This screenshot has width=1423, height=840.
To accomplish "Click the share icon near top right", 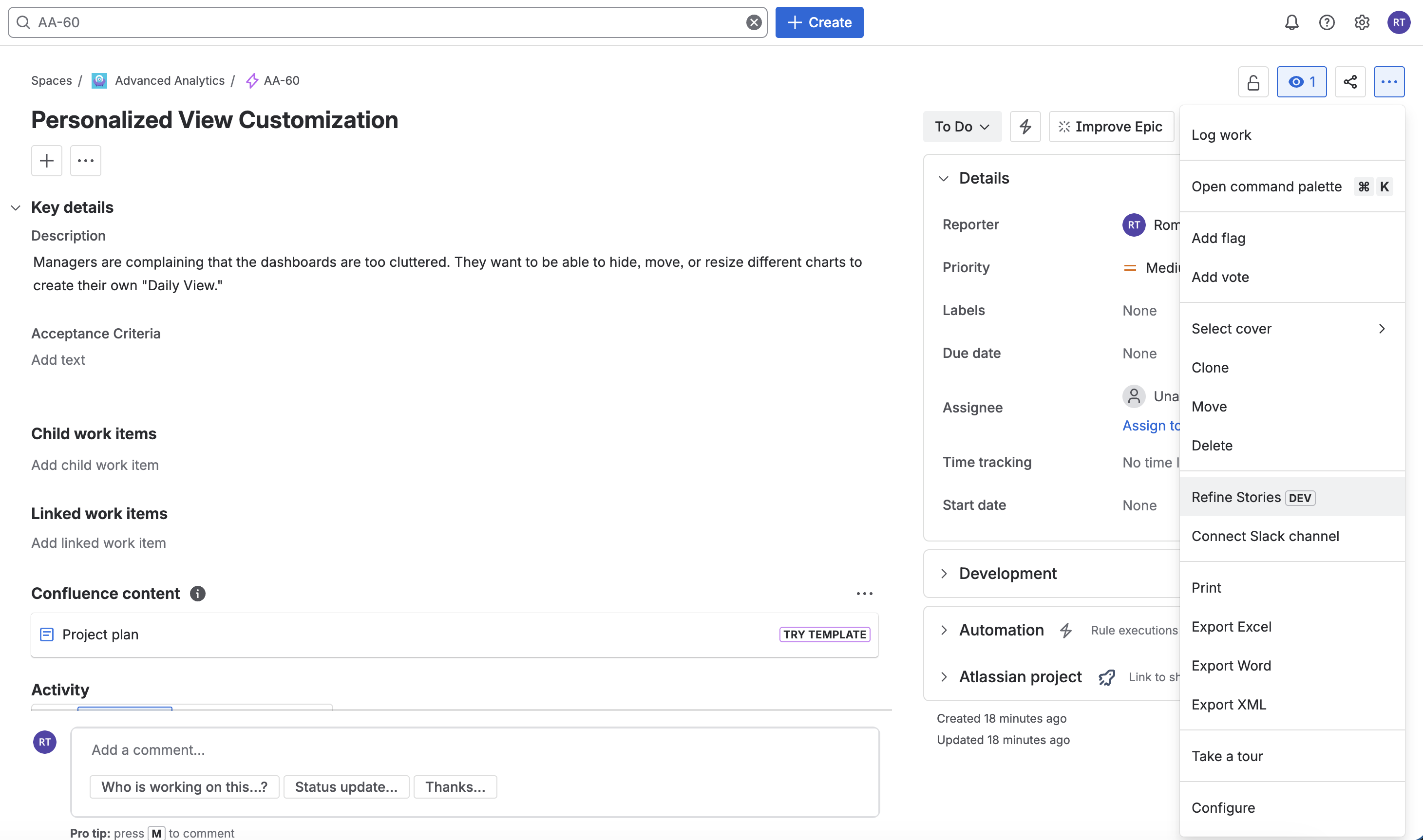I will [1350, 81].
